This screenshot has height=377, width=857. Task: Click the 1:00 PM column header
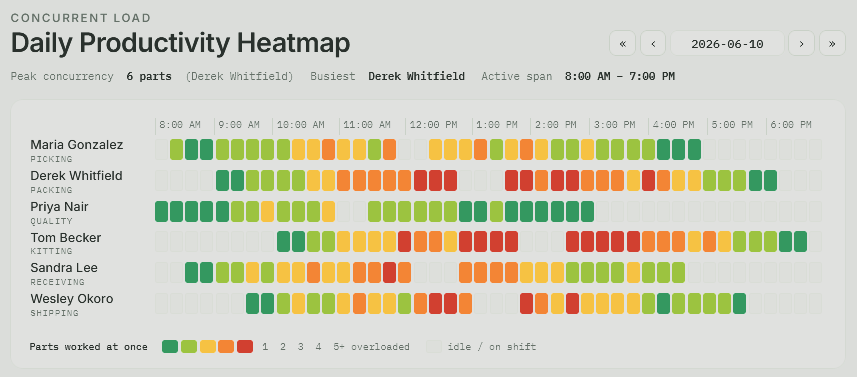497,125
